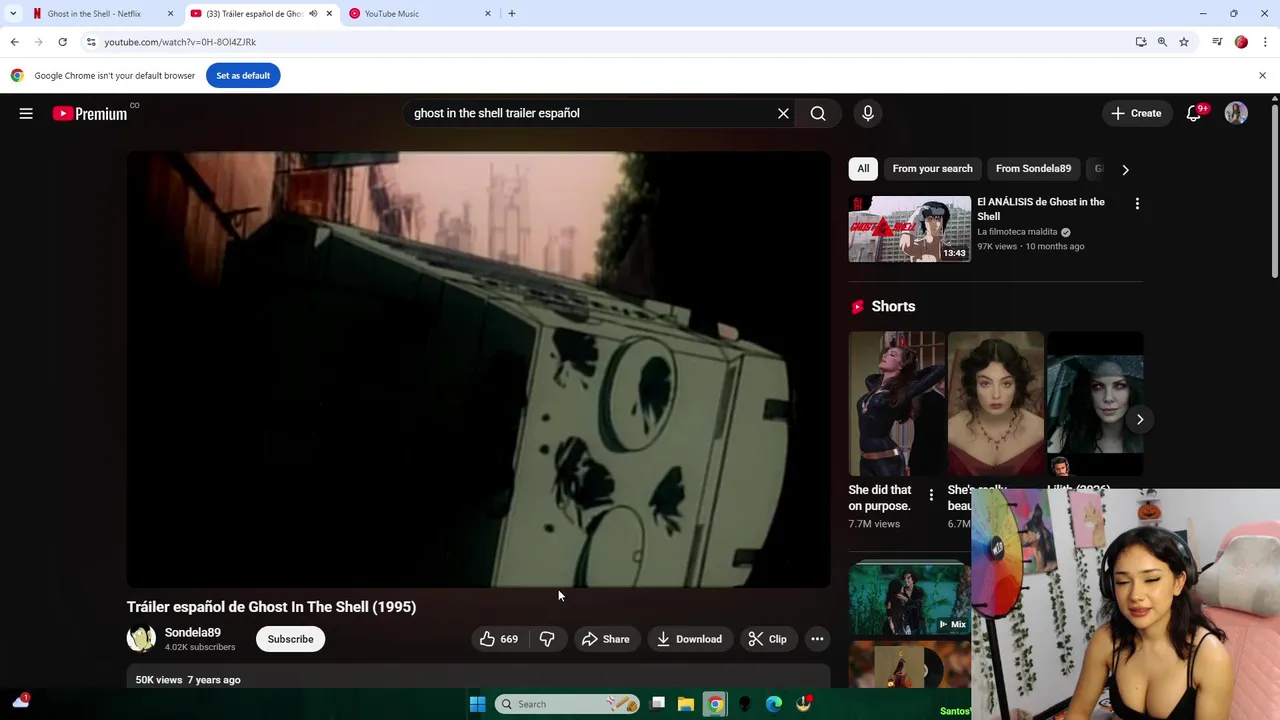The width and height of the screenshot is (1280, 720).
Task: Open YouTube notifications bell
Action: pyautogui.click(x=1194, y=113)
